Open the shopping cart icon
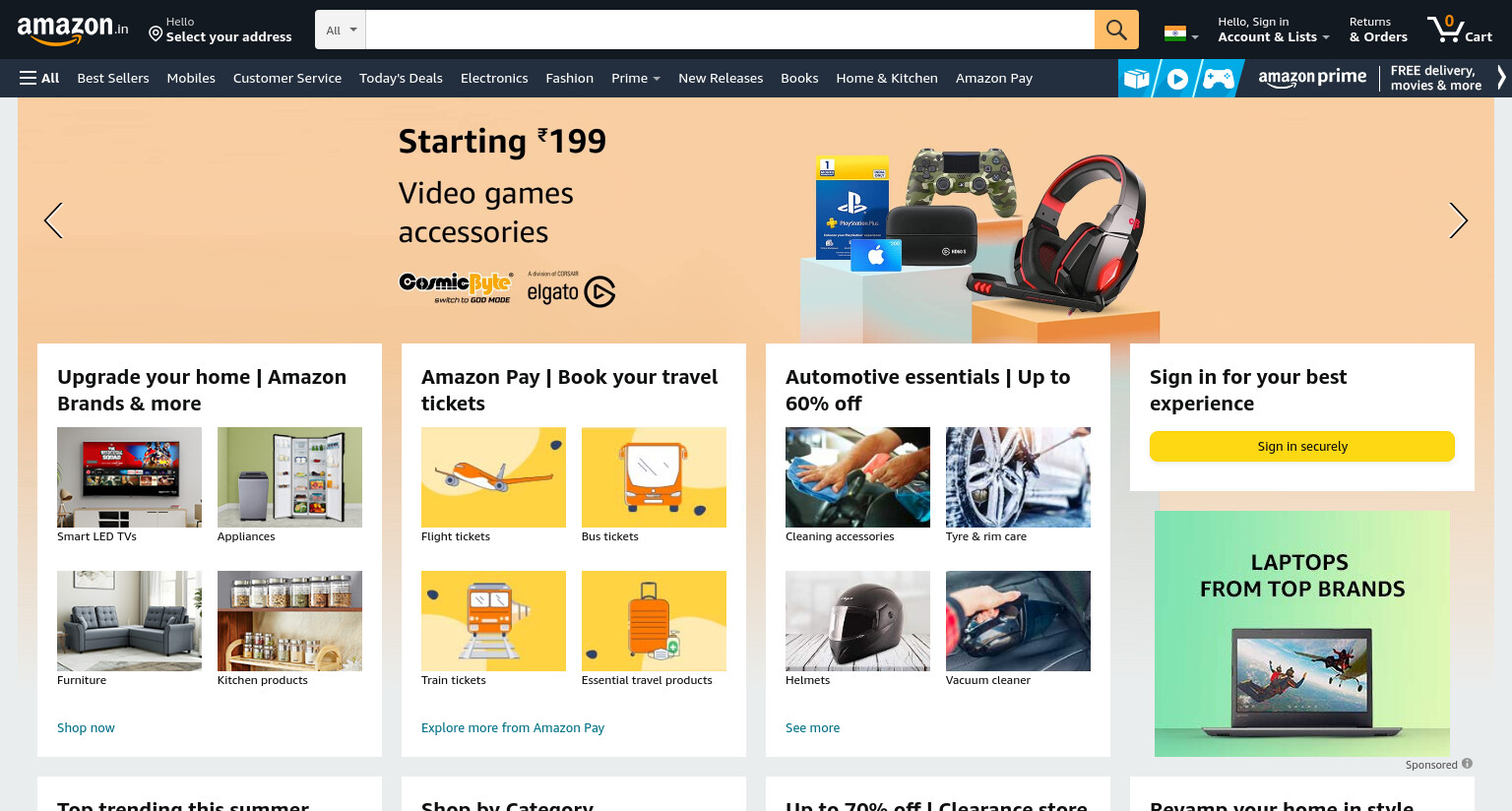1512x811 pixels. [x=1460, y=30]
